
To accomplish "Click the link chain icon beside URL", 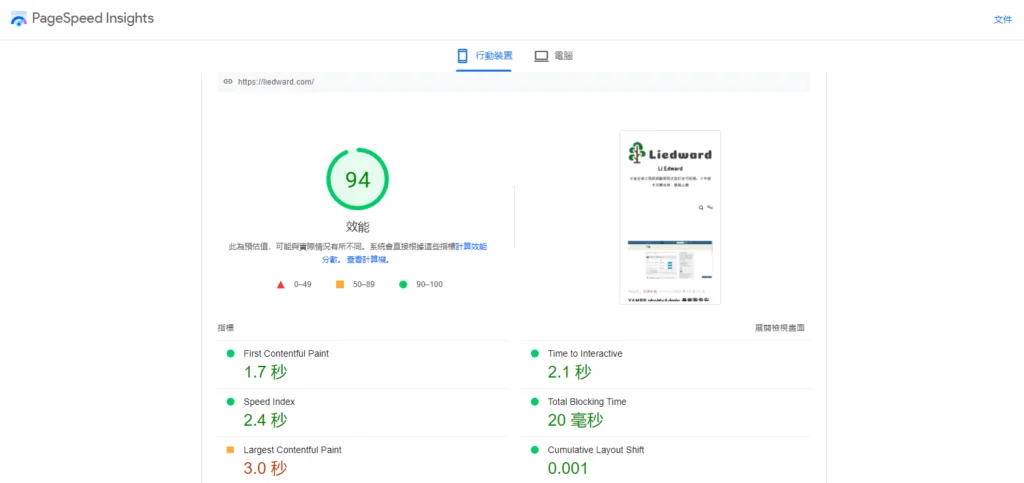I will click(228, 82).
